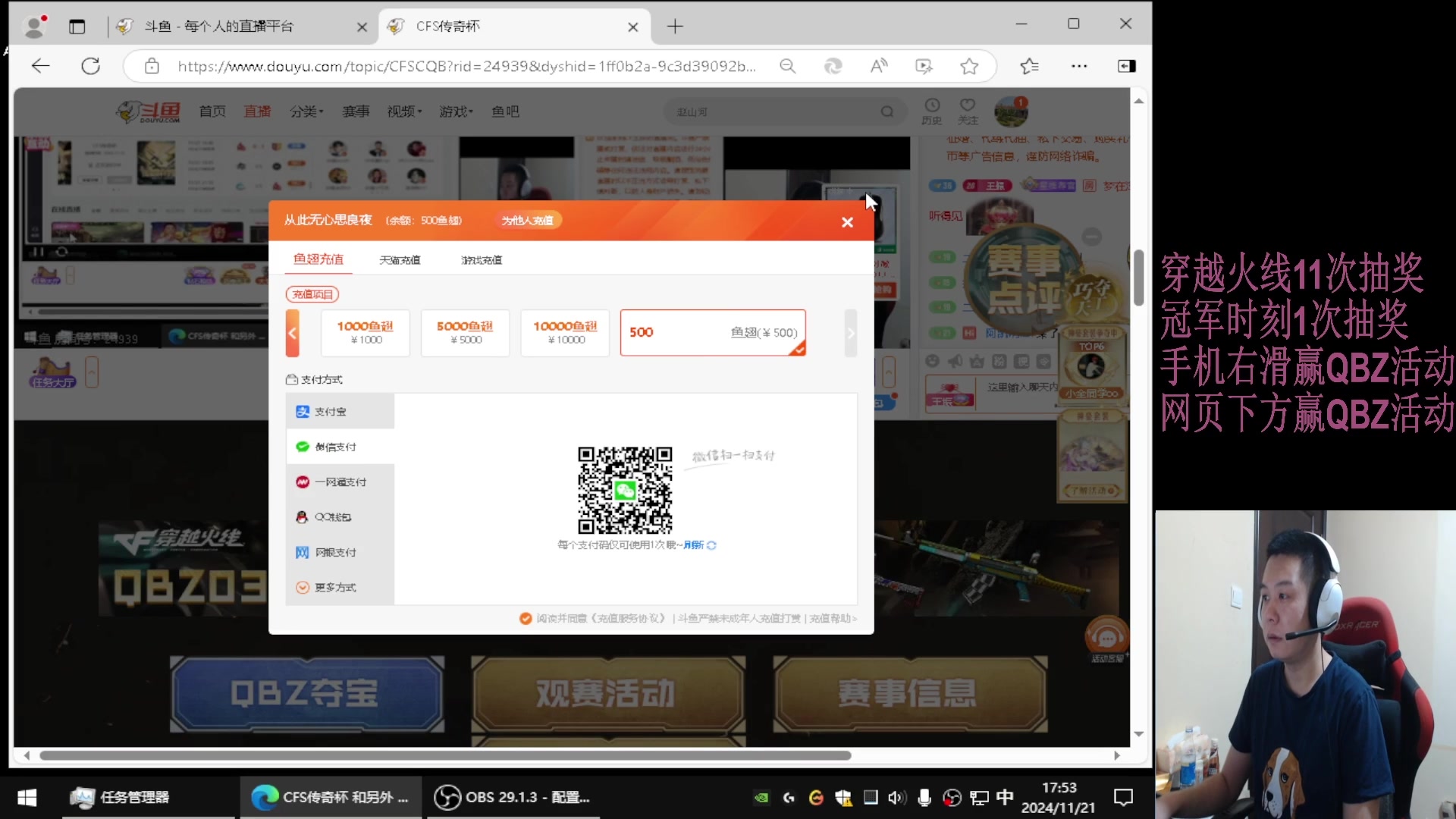1456x819 pixels.
Task: Select 支付宝 payment method
Action: [x=340, y=411]
